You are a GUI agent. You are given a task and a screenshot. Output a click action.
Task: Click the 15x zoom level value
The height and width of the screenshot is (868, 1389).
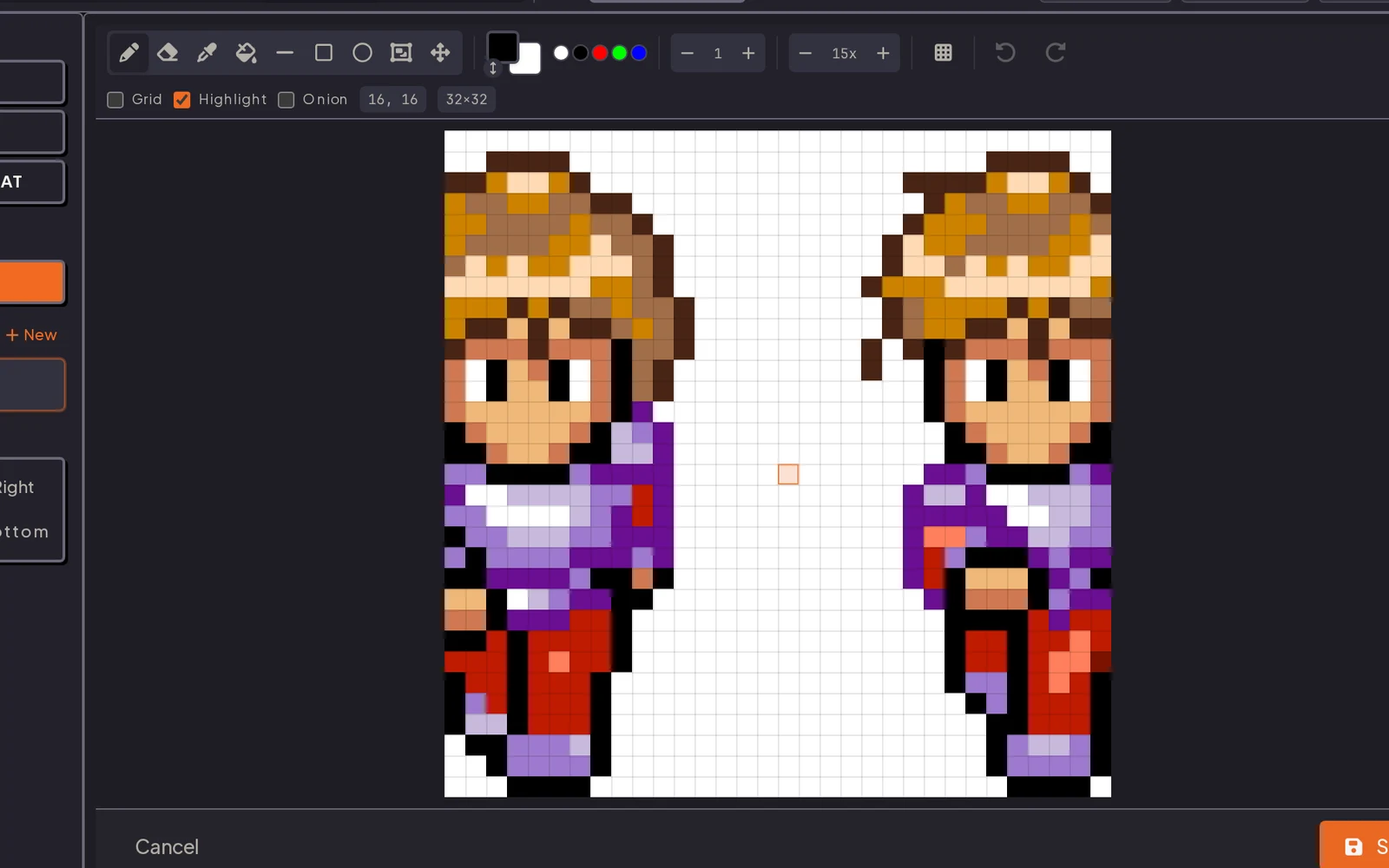(x=844, y=53)
